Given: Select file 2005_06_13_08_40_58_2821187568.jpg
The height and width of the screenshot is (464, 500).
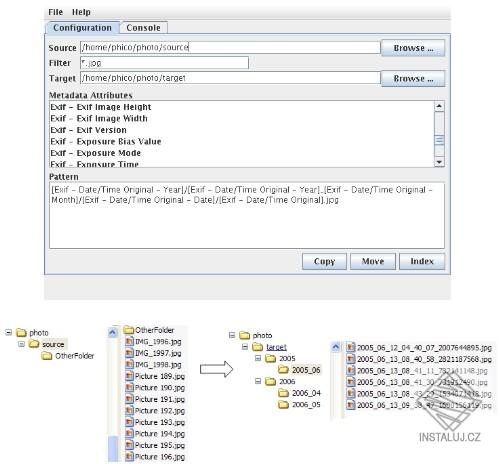Looking at the screenshot, I should pos(419,359).
